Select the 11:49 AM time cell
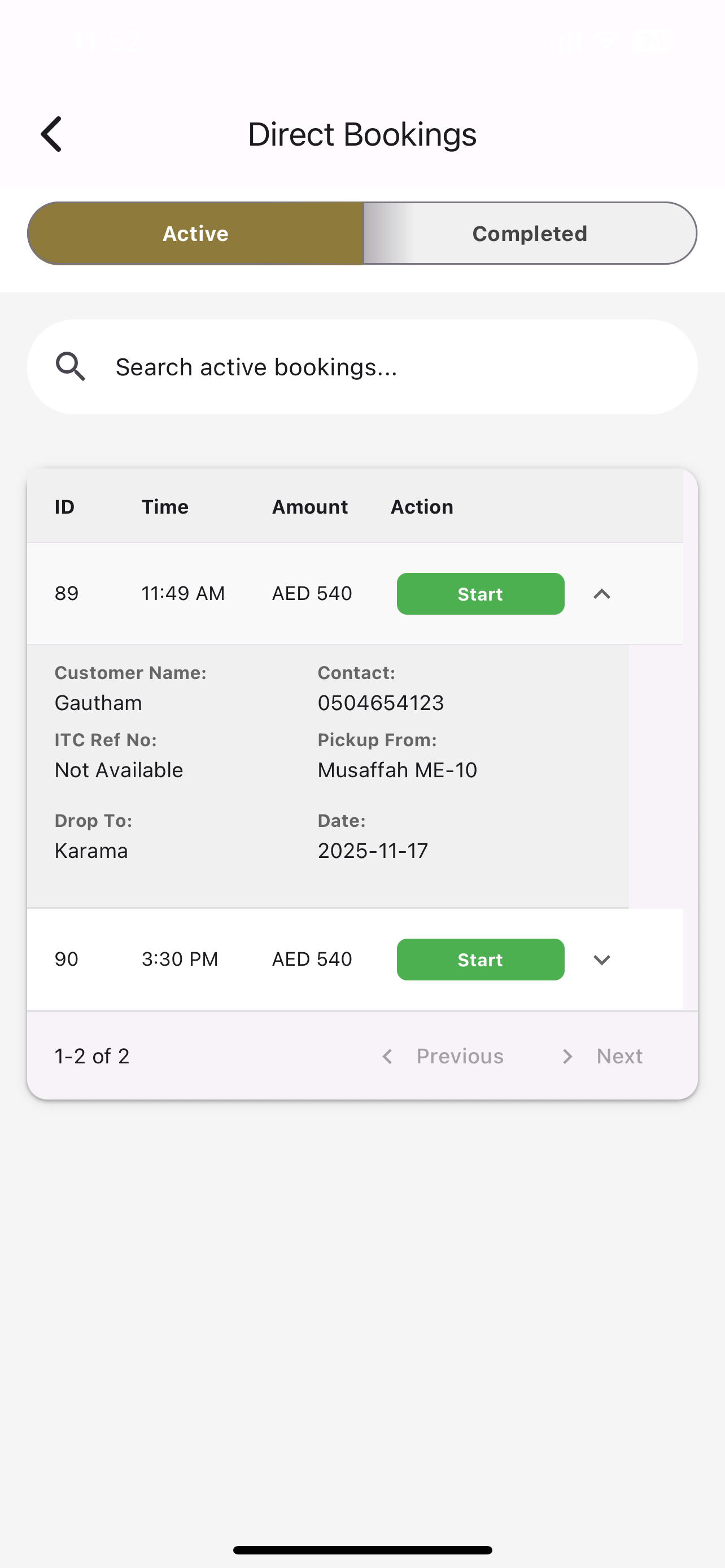The height and width of the screenshot is (1568, 725). (x=184, y=593)
